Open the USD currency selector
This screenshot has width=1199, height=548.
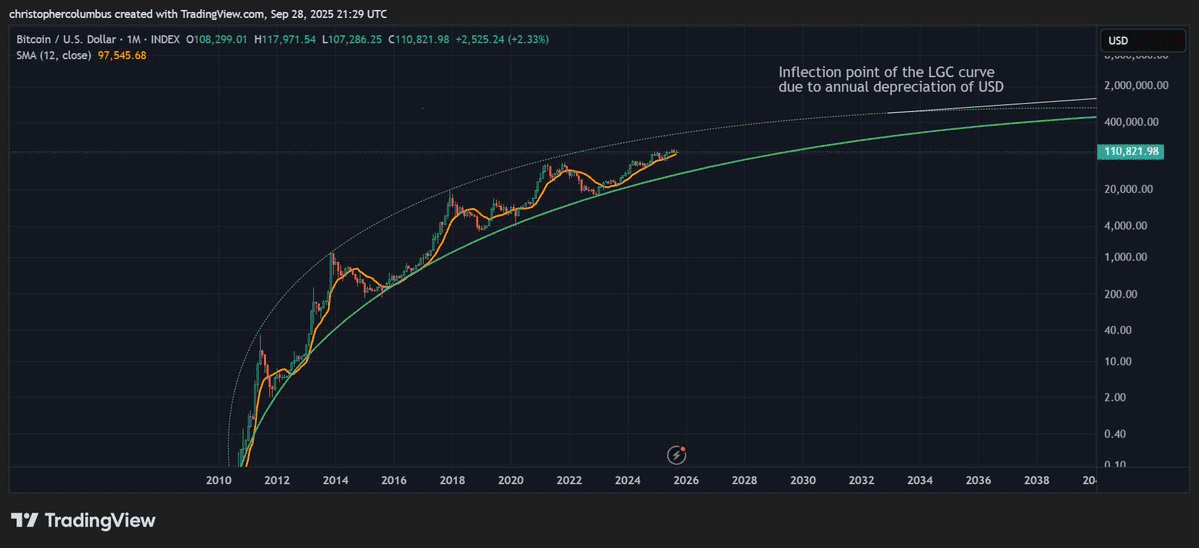click(1144, 41)
